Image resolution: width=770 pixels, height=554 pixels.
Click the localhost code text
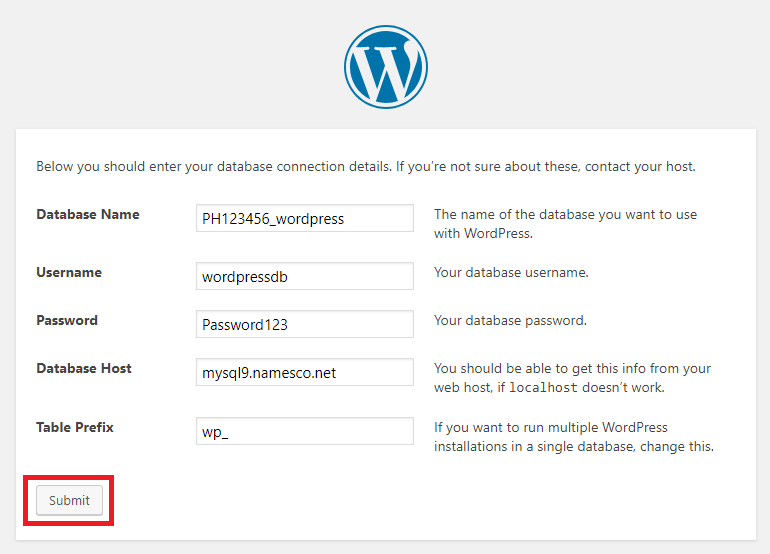[x=543, y=388]
